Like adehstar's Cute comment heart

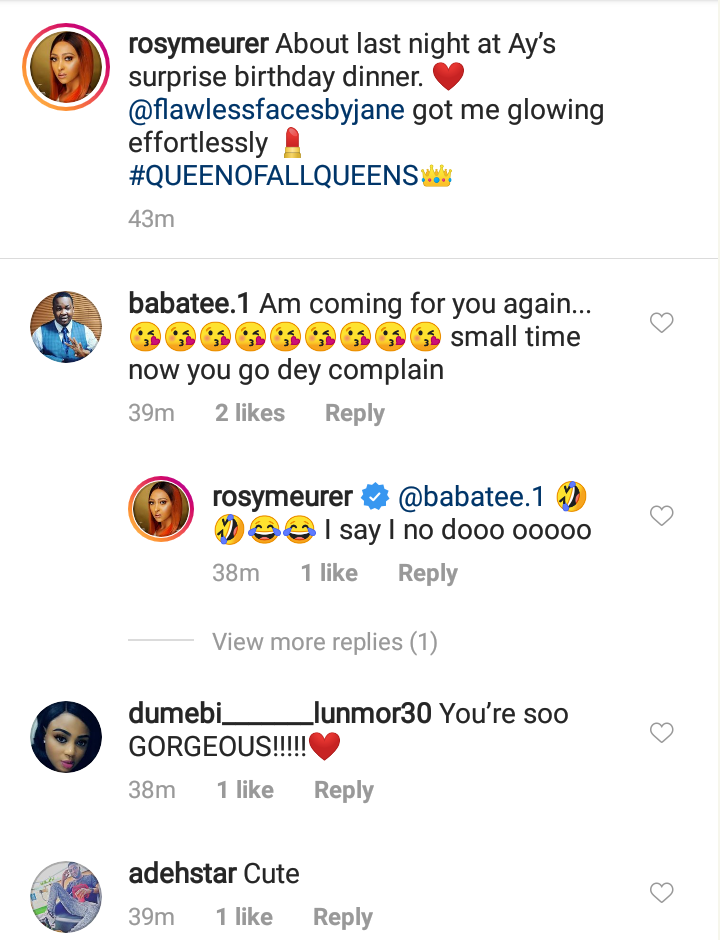click(661, 892)
